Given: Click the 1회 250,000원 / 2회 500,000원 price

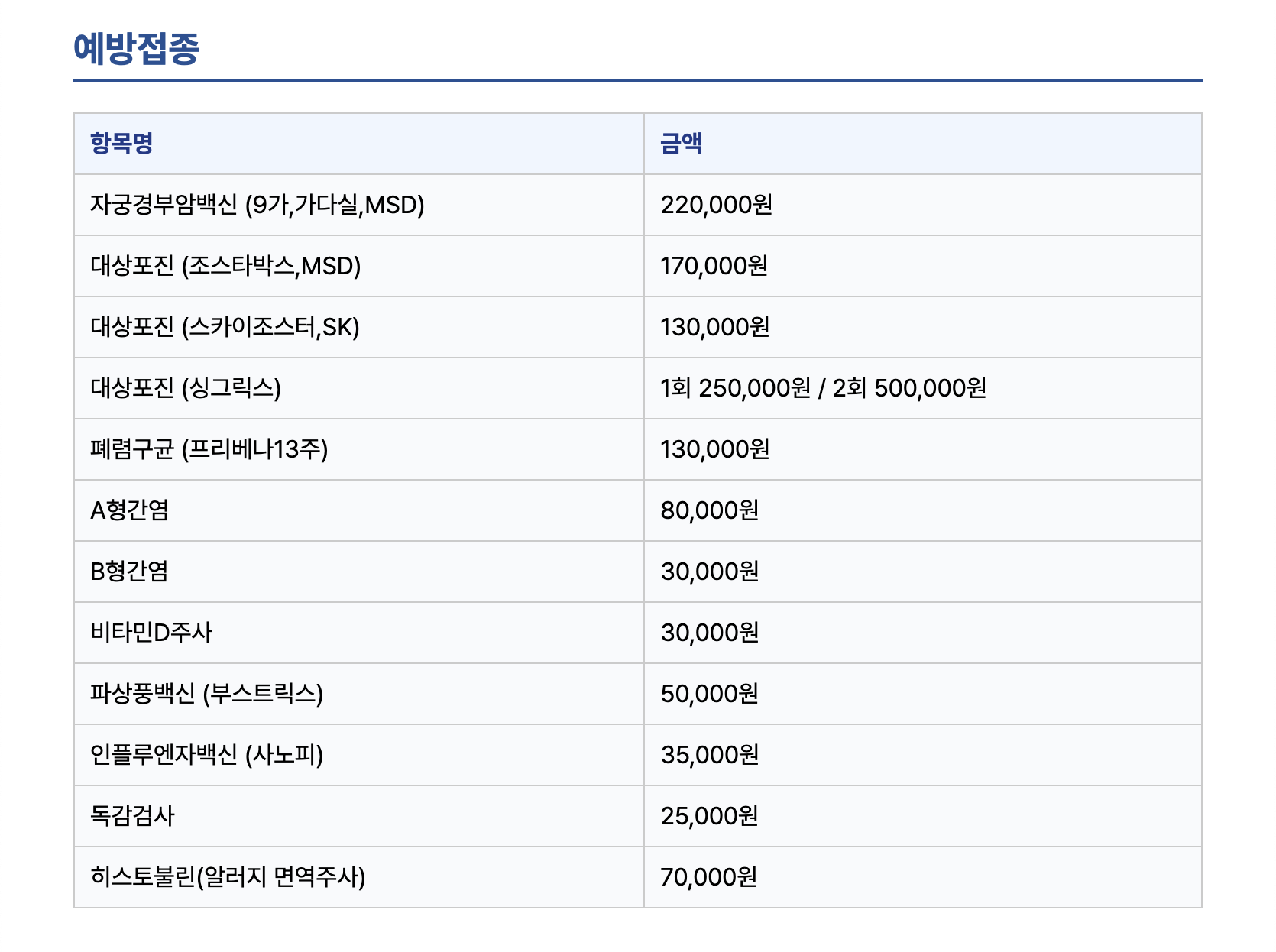Looking at the screenshot, I should (x=823, y=388).
